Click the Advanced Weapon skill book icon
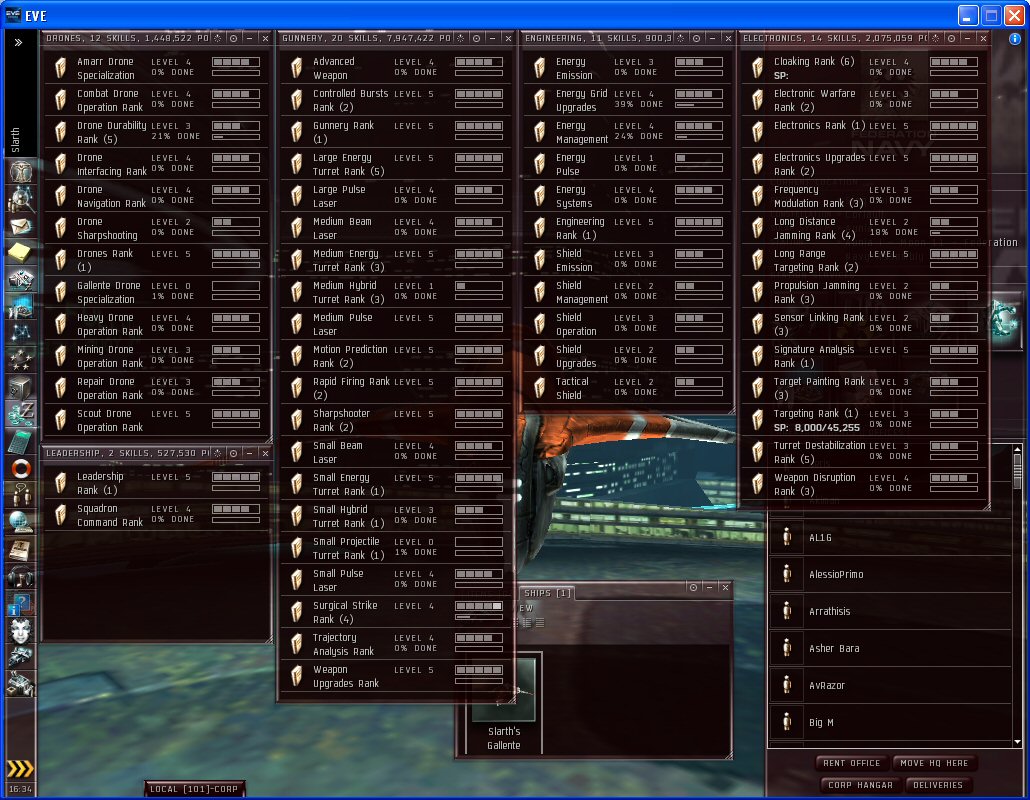 297,68
